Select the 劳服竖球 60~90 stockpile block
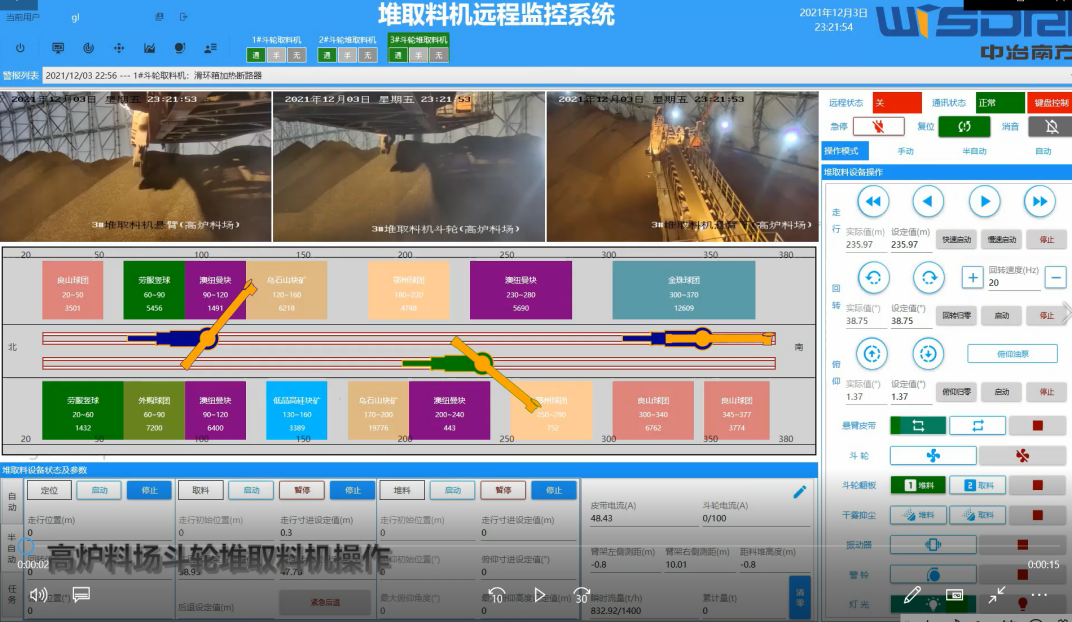Screen dimensions: 1072x622 click(x=154, y=290)
